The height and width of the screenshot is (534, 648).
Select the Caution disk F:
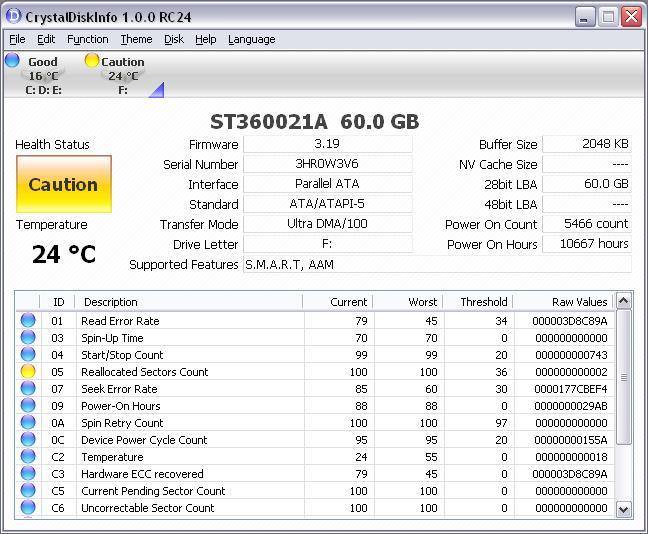tap(123, 75)
